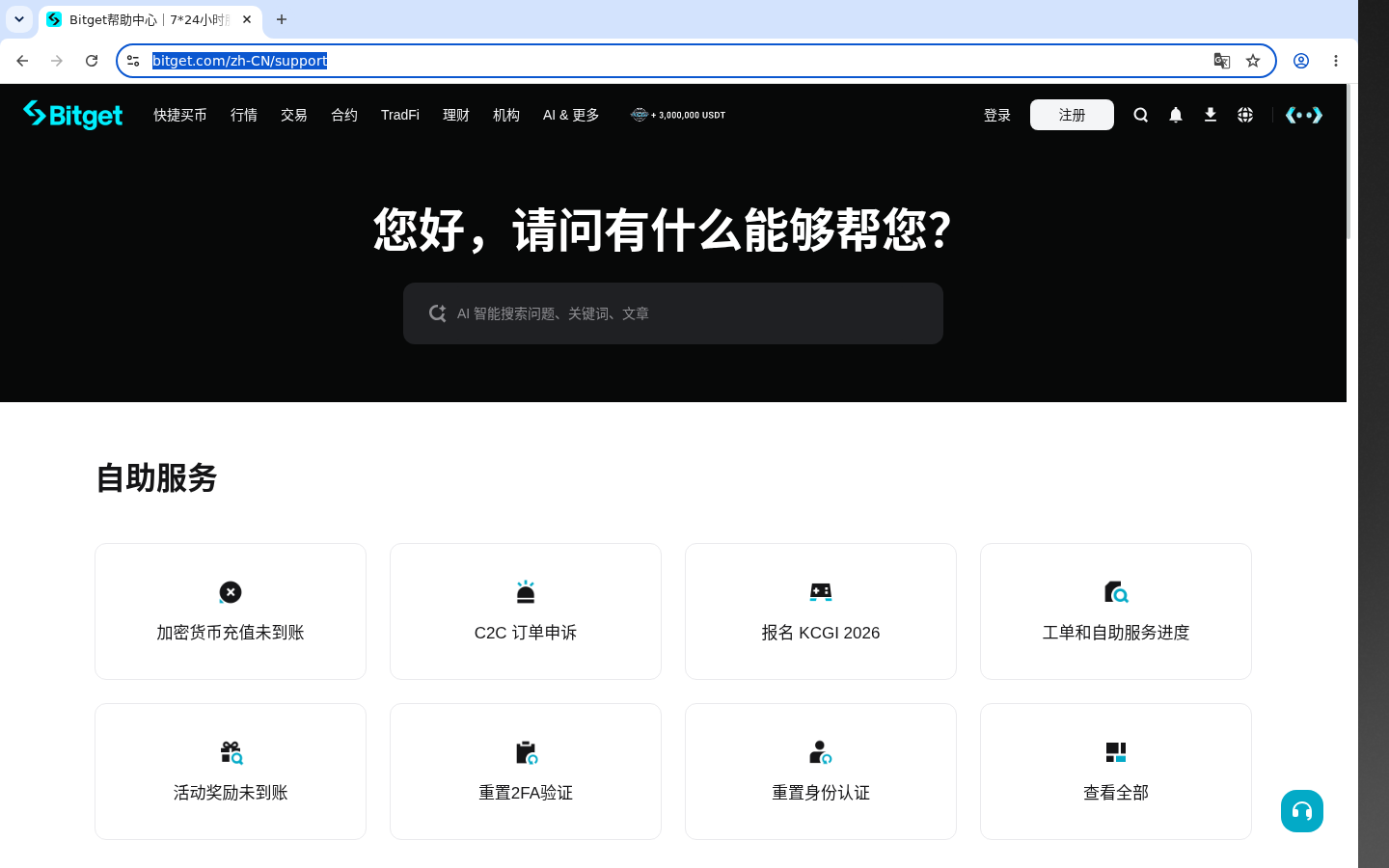Click the browser forward arrow

(57, 61)
